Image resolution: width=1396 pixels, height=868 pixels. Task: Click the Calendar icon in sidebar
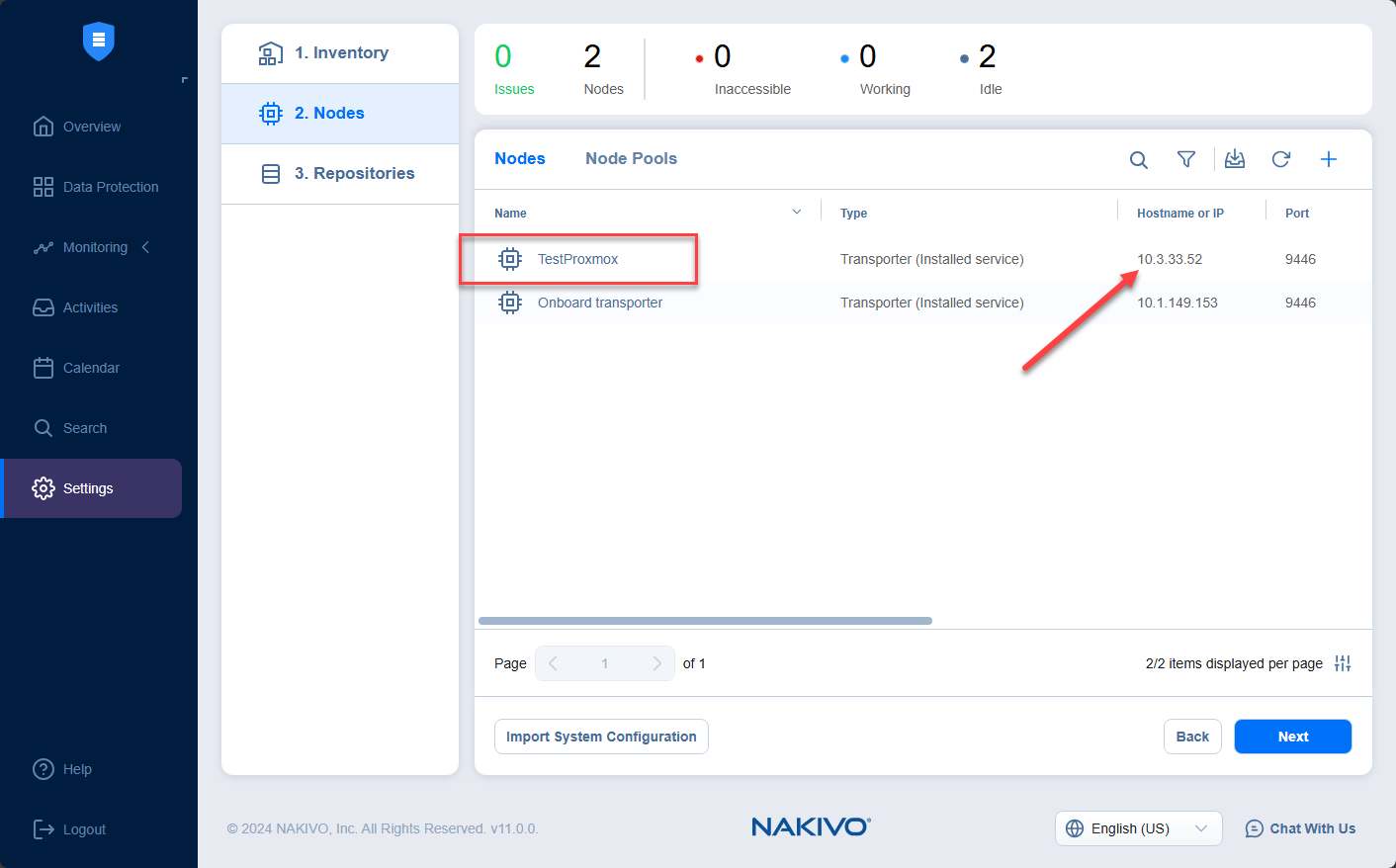point(44,368)
